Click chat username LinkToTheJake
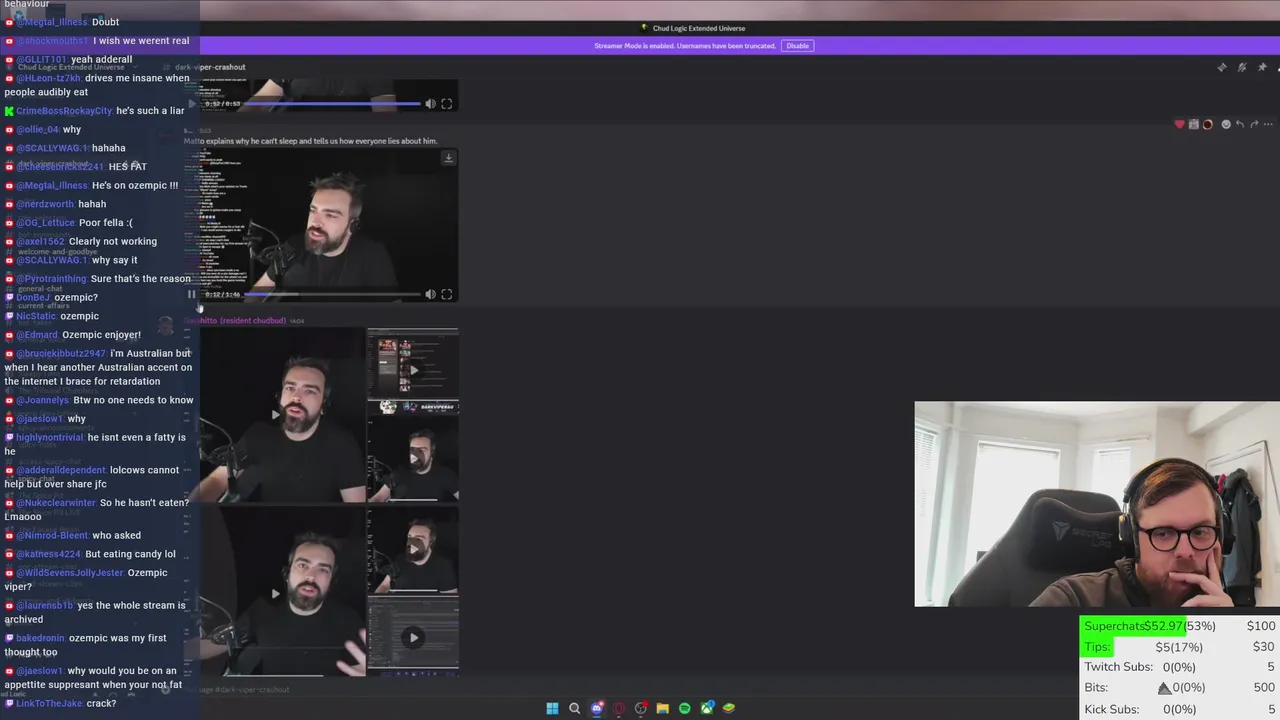The height and width of the screenshot is (720, 1280). [49, 704]
